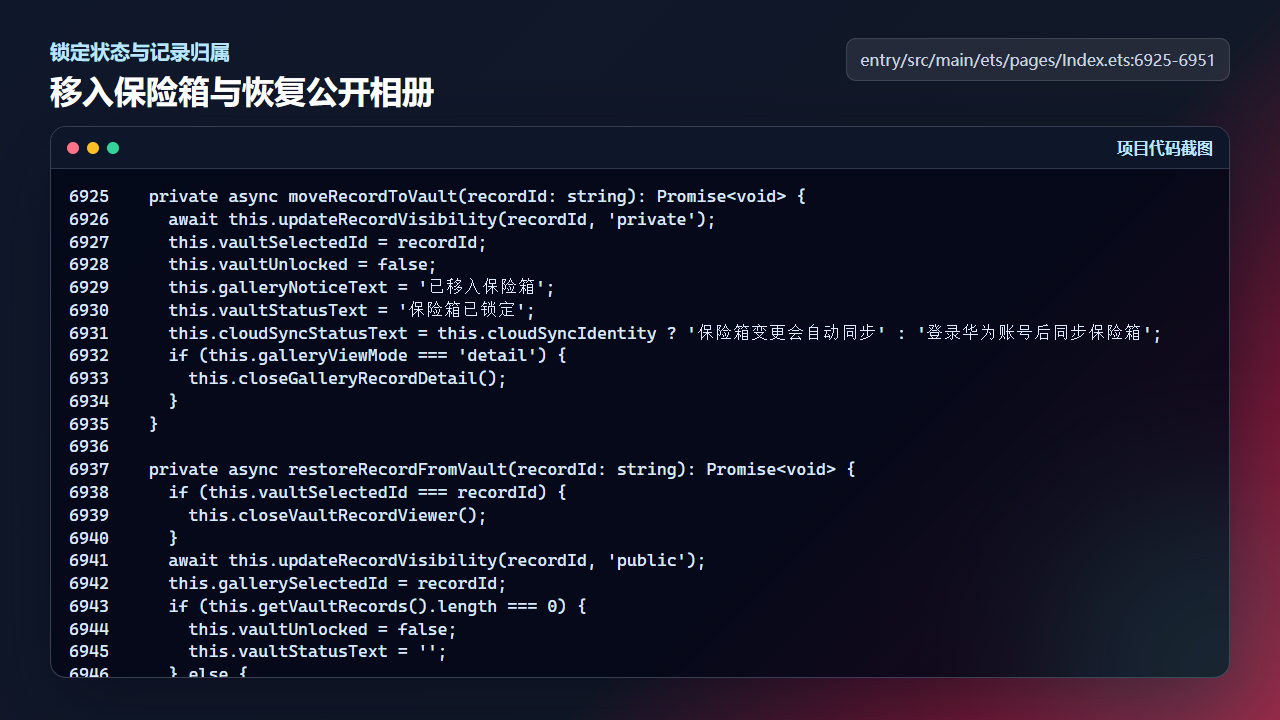Click the vaultStatusText '保险箱已锁定' line

[352, 310]
